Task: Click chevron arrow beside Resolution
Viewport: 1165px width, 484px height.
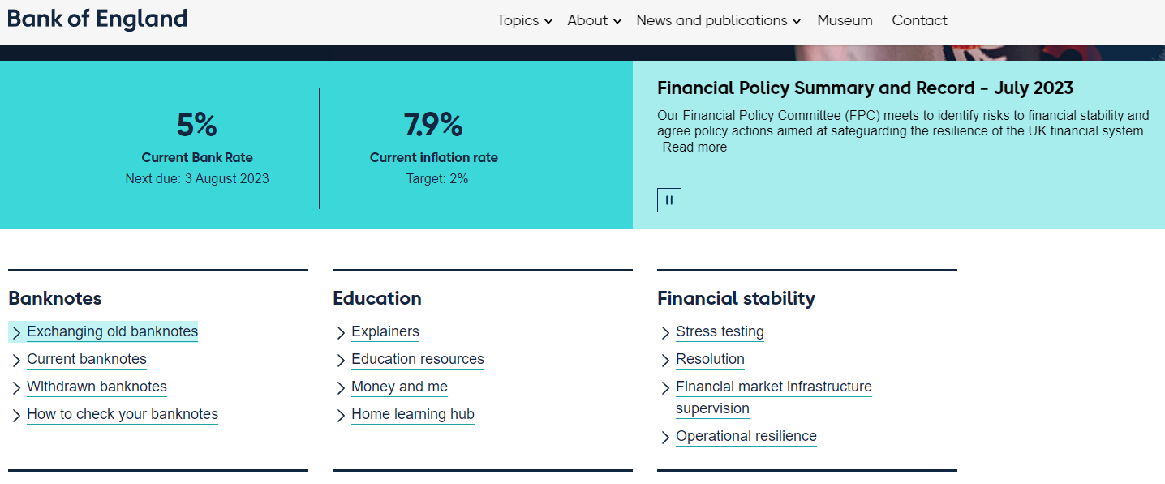Action: tap(666, 360)
